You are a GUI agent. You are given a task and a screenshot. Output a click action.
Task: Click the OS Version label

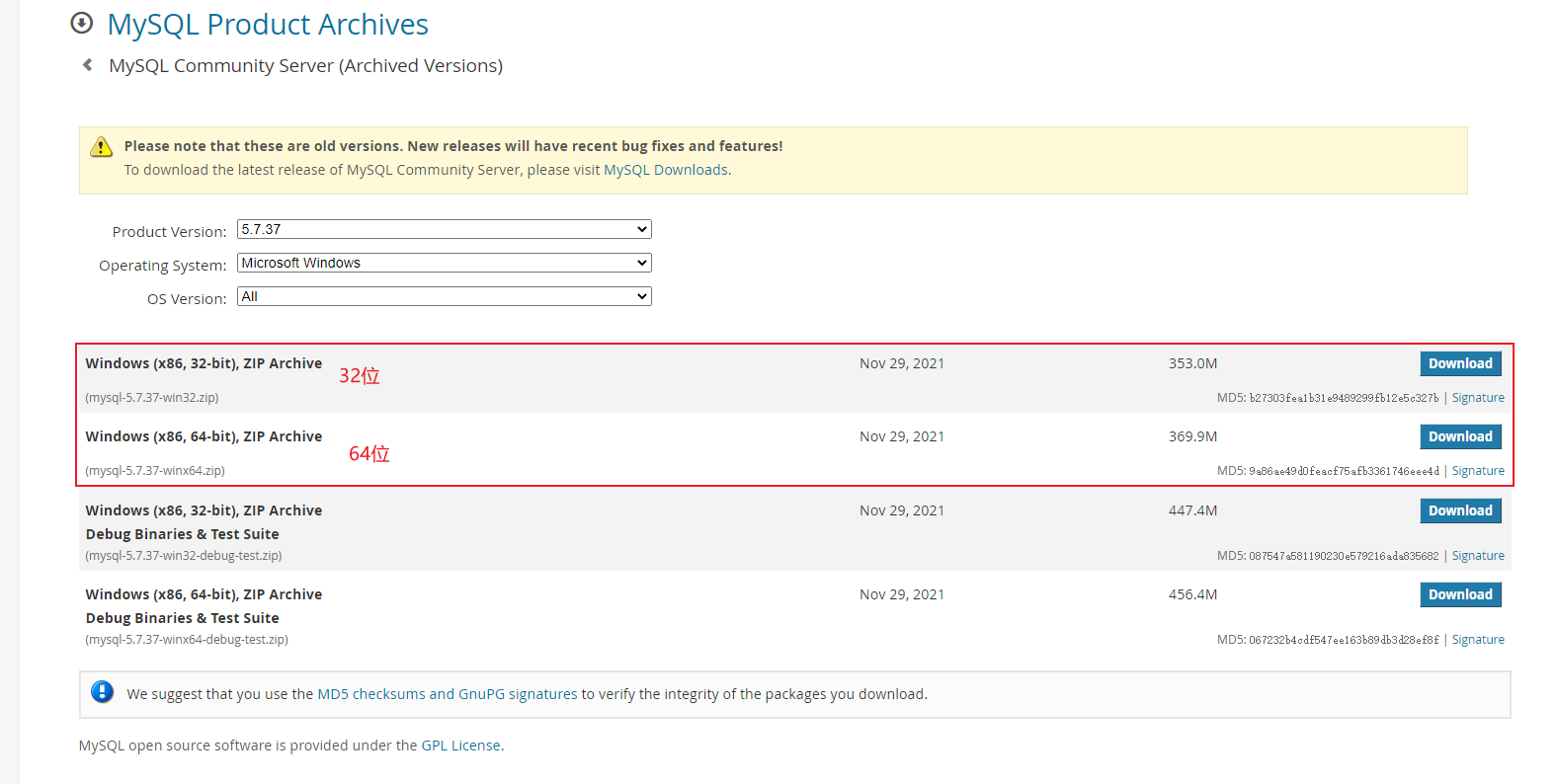pyautogui.click(x=187, y=299)
